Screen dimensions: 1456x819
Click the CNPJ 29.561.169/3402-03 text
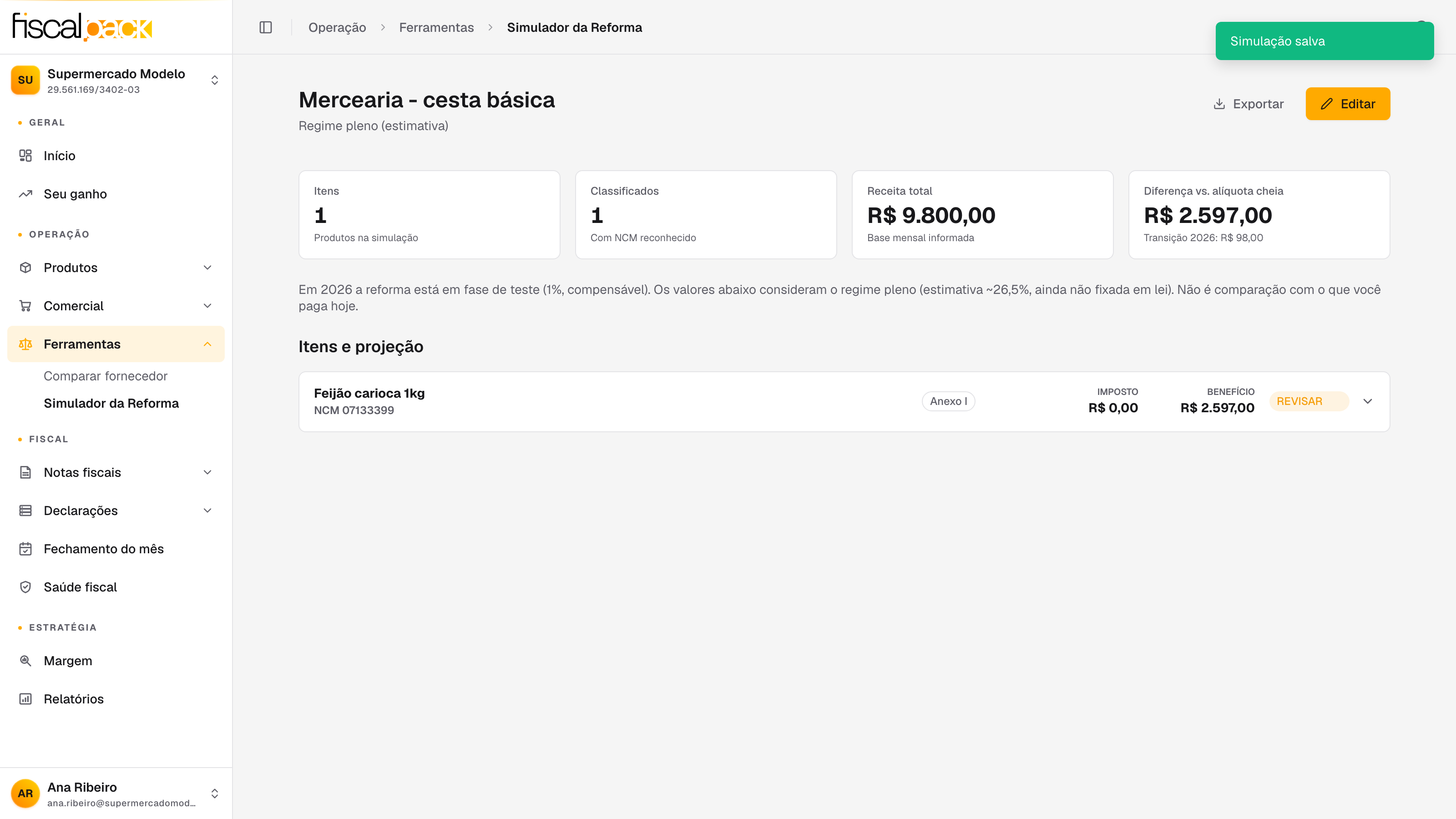coord(94,89)
